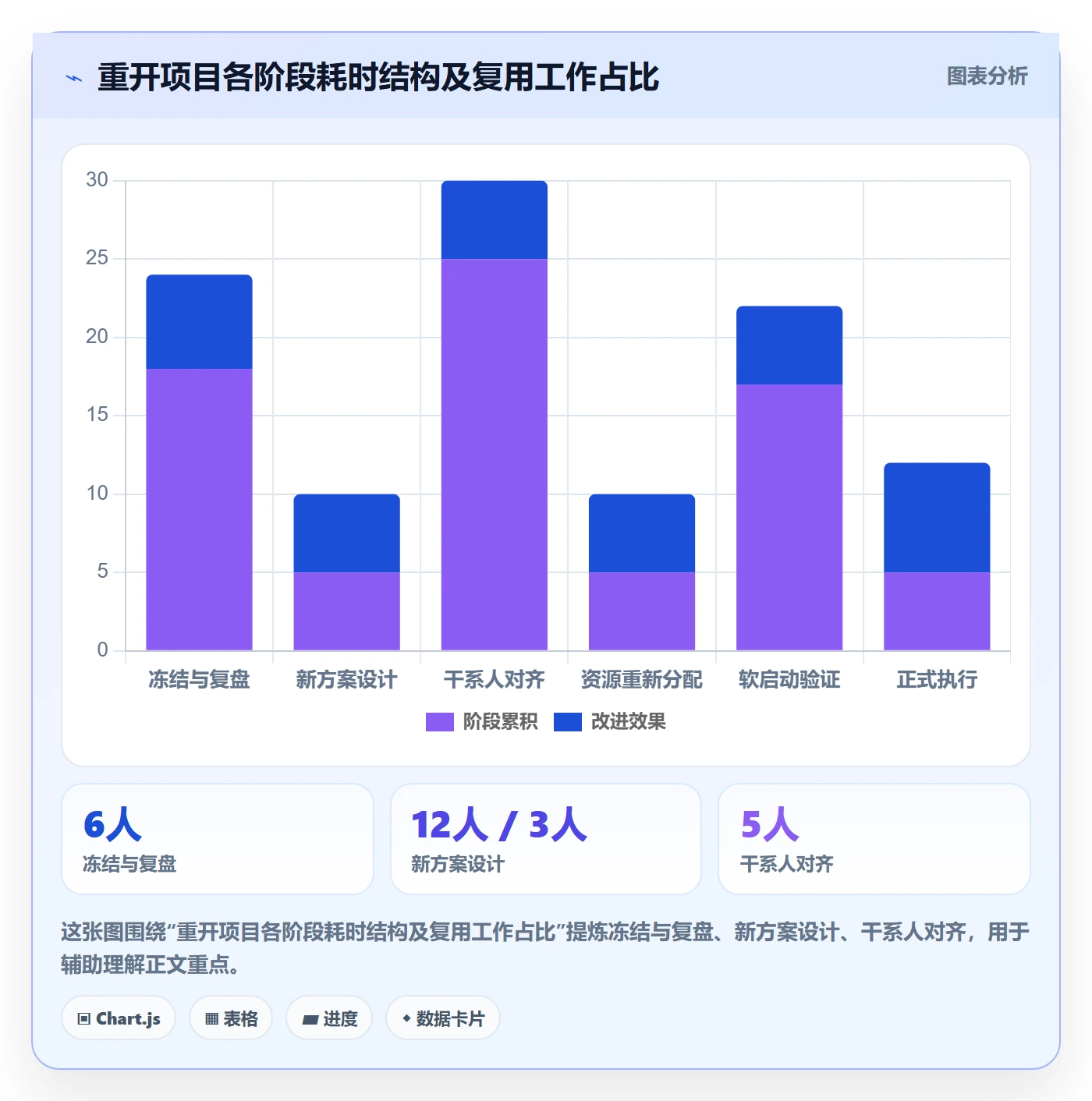Viewport: 1092px width, 1101px height.
Task: Click the x-axis label 软启动验证
Action: coord(789,680)
